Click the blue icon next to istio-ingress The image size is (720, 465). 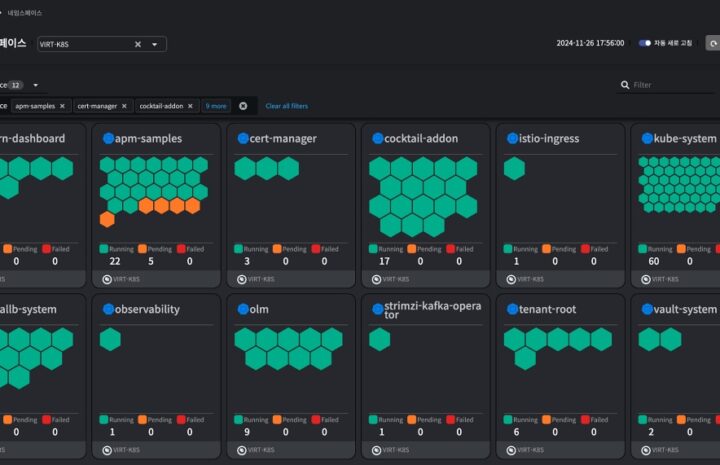[512, 138]
